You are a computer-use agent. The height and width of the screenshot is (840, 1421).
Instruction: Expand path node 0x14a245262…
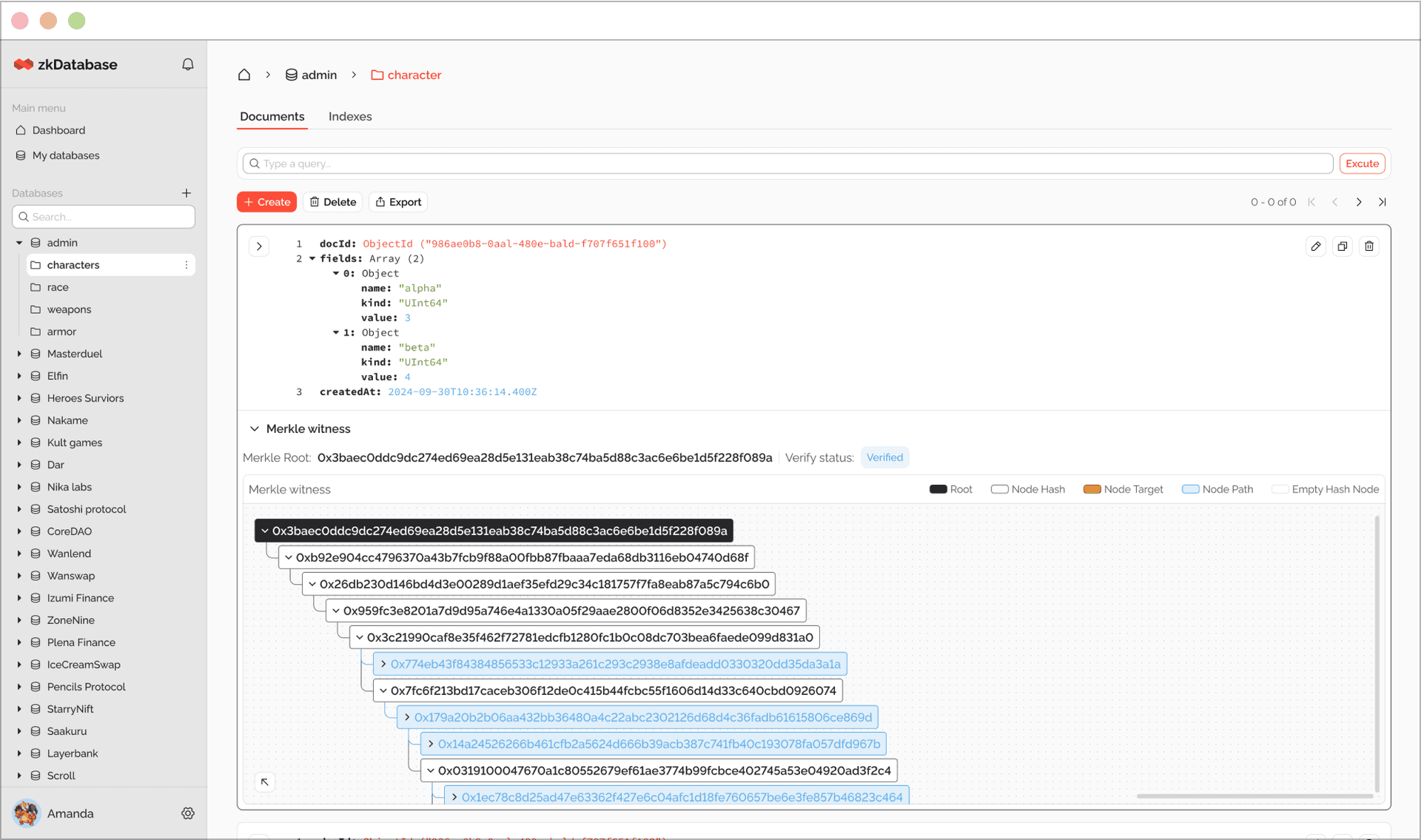[431, 744]
